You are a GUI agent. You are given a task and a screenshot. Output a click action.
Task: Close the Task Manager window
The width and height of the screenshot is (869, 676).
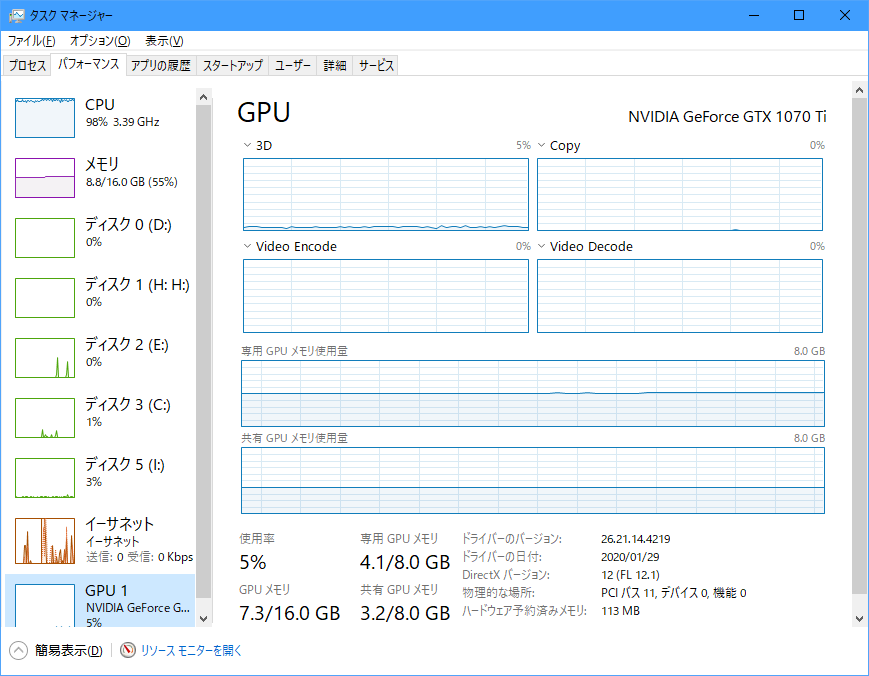[x=845, y=15]
